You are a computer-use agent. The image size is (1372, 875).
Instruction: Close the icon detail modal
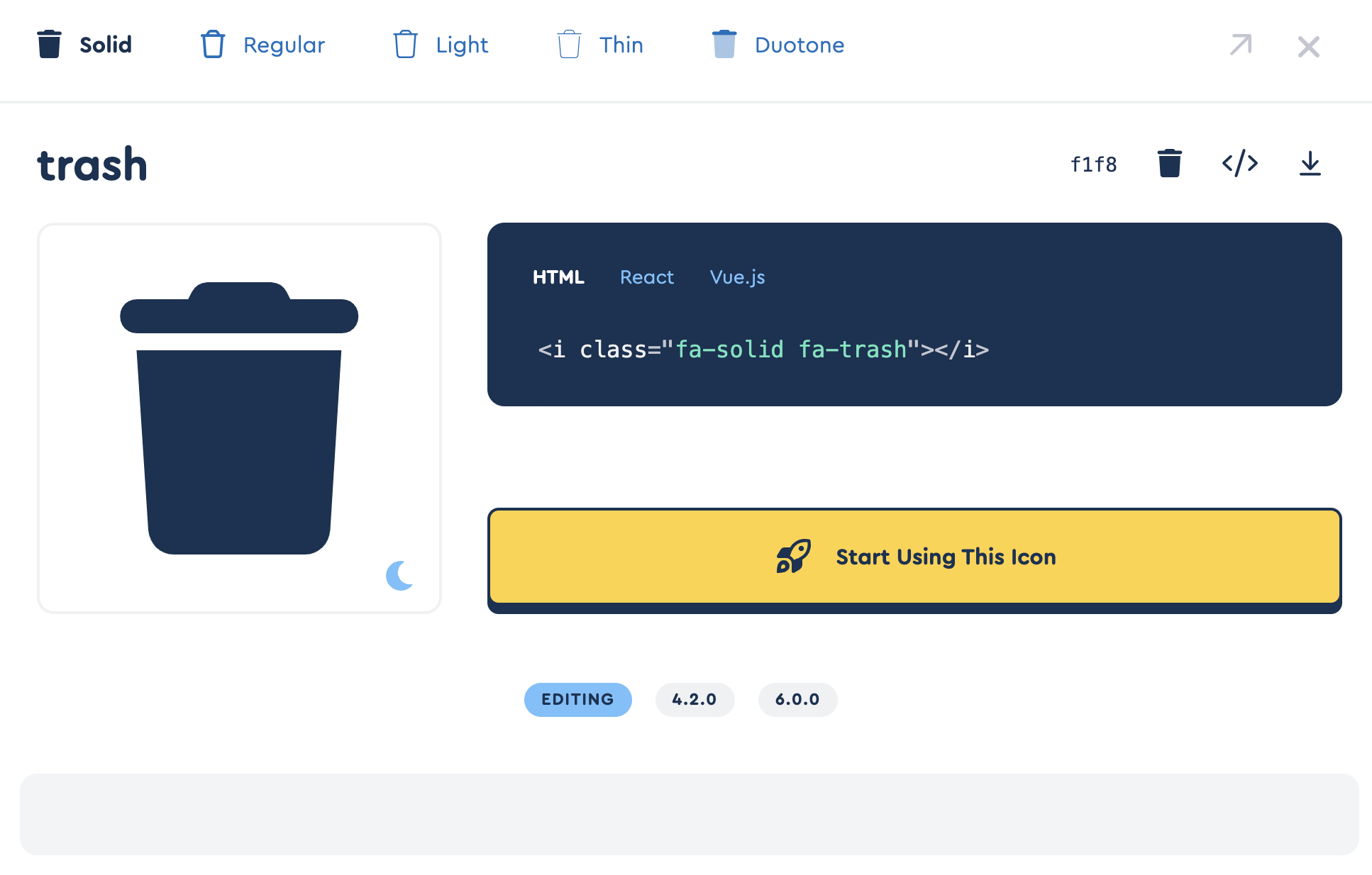tap(1308, 46)
